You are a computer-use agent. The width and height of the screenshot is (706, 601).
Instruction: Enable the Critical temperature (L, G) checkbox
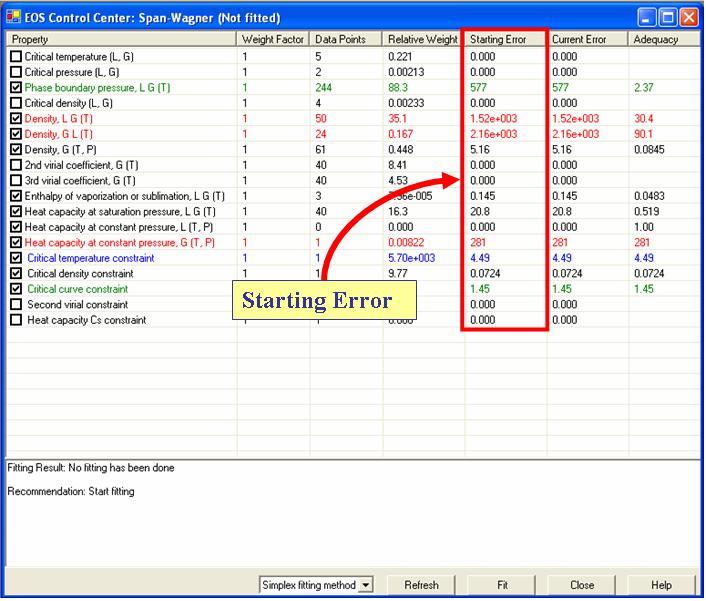click(x=16, y=57)
